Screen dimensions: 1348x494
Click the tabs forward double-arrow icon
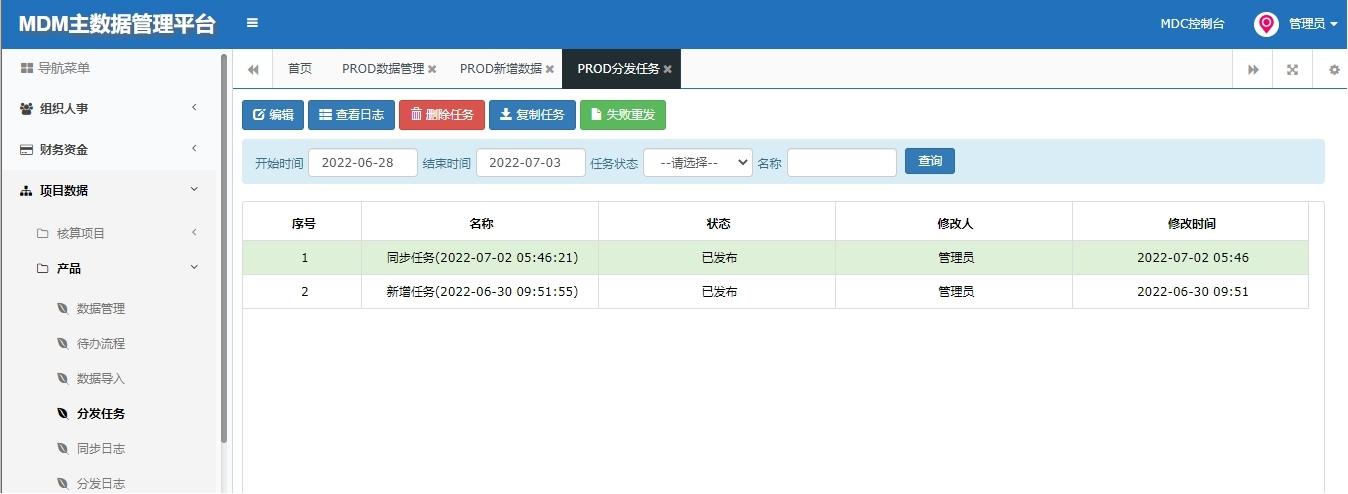pos(1253,69)
